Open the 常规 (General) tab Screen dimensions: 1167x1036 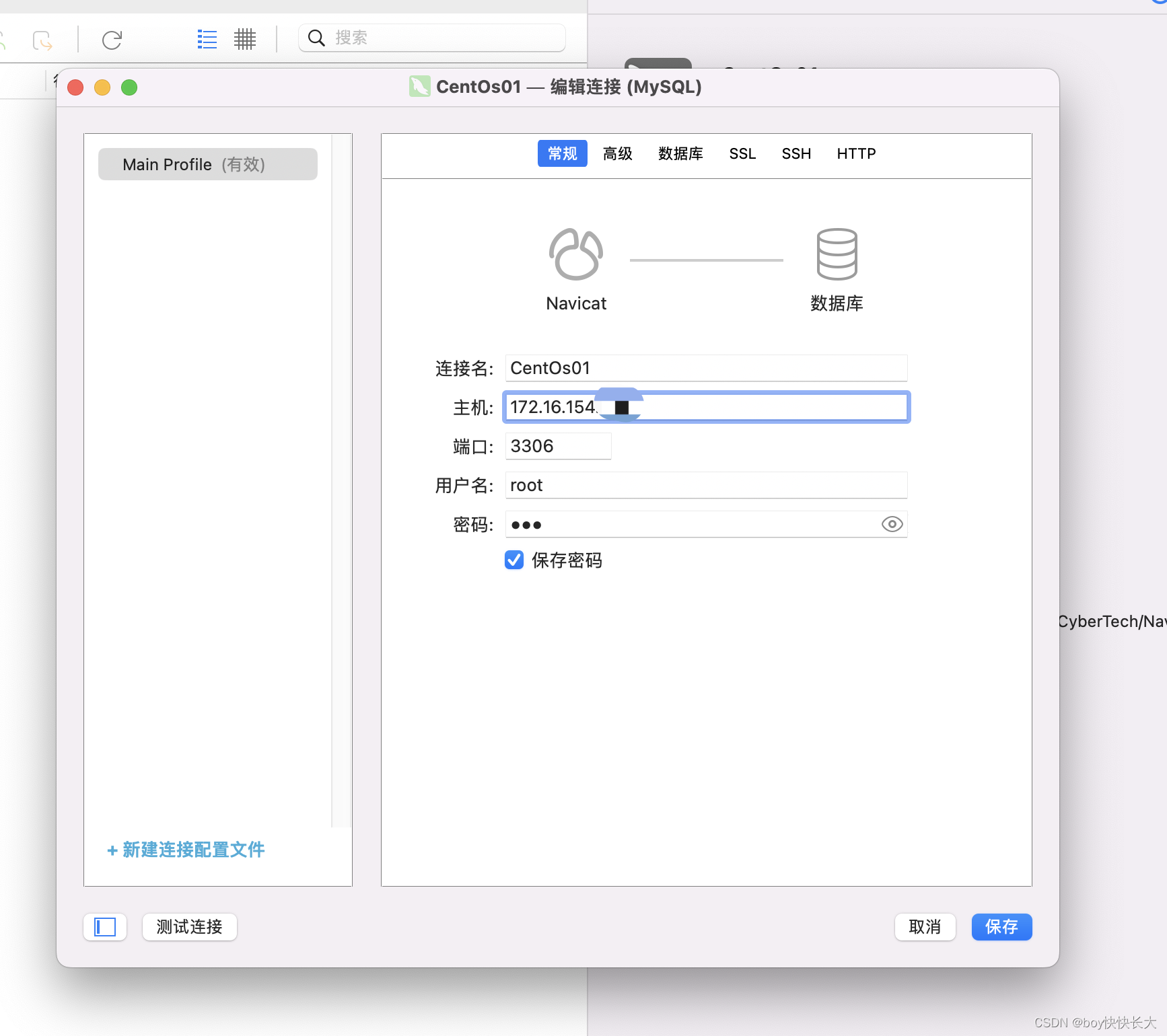point(563,153)
